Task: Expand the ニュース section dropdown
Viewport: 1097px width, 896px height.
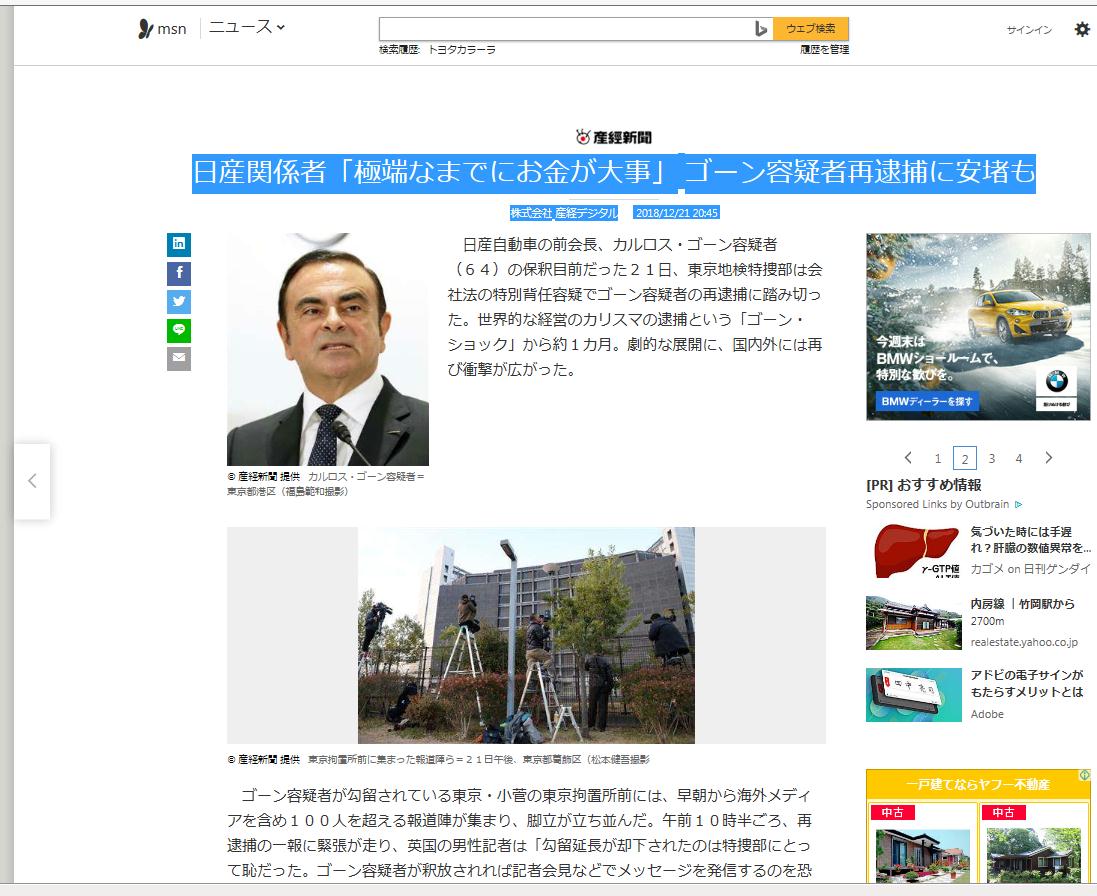Action: (247, 27)
